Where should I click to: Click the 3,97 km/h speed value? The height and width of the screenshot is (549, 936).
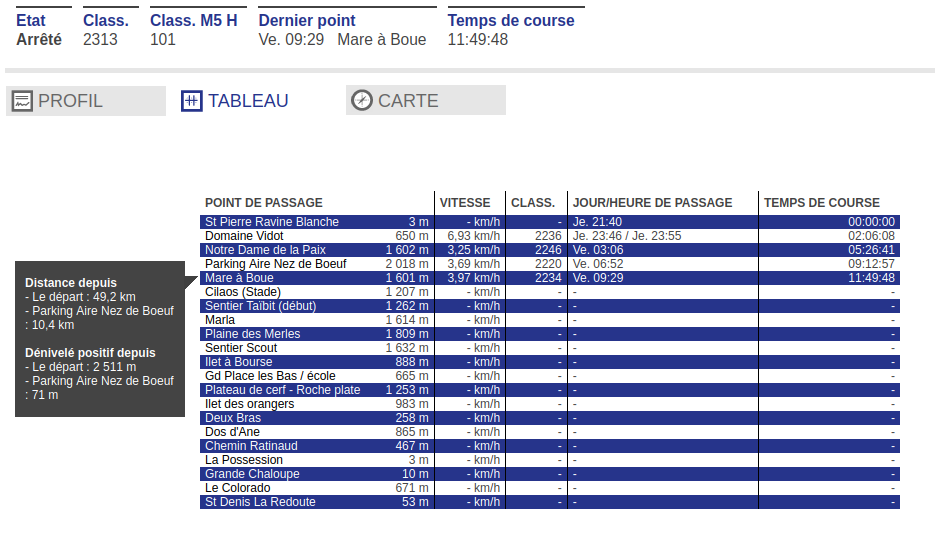tap(473, 278)
